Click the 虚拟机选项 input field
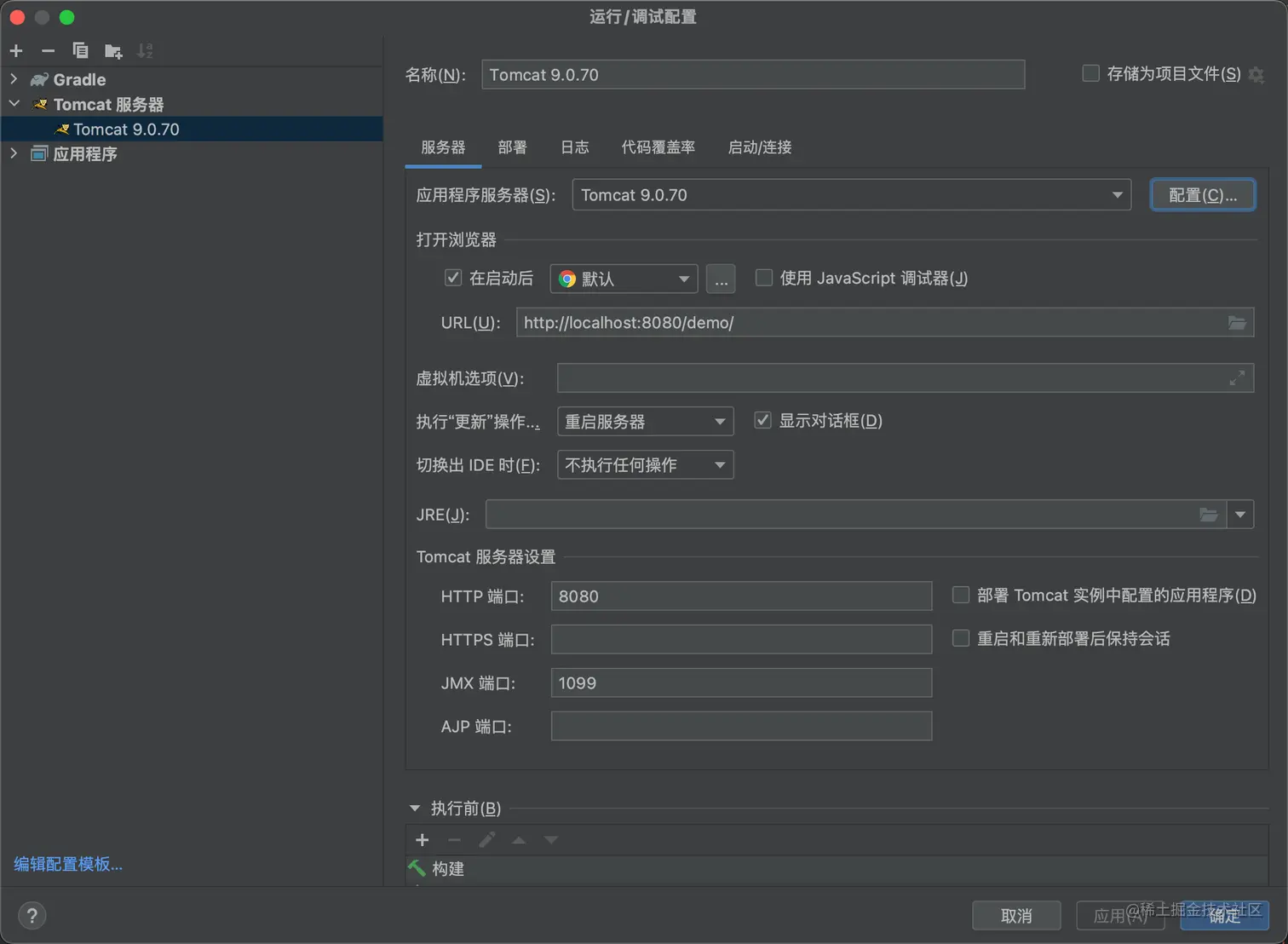This screenshot has height=944, width=1288. pyautogui.click(x=906, y=378)
